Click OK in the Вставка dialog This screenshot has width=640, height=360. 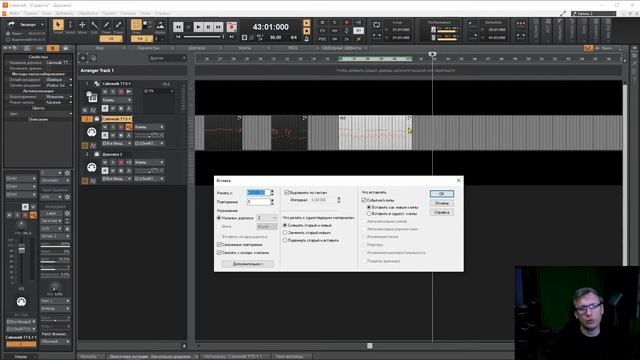[x=442, y=194]
